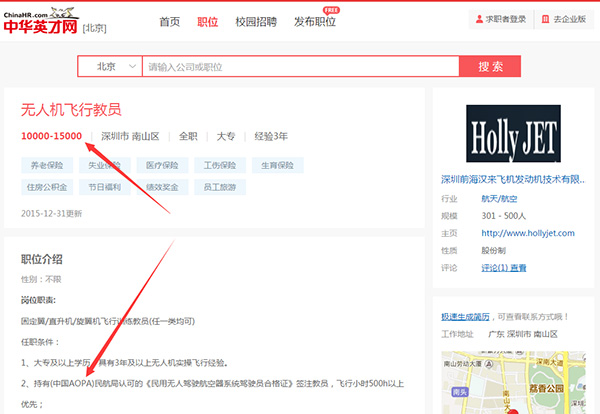Click the 职位介绍 section heading
600x414 pixels.
click(42, 259)
